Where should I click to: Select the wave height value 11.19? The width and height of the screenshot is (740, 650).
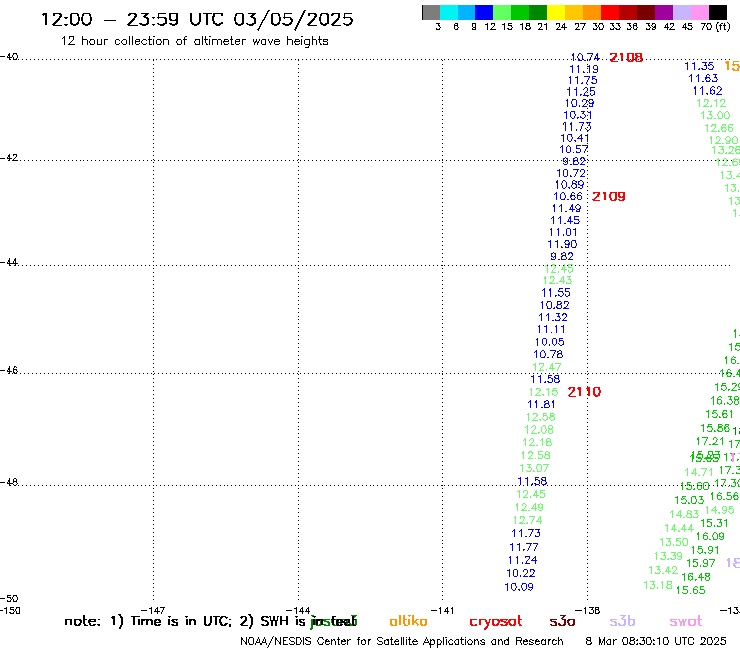coord(584,69)
